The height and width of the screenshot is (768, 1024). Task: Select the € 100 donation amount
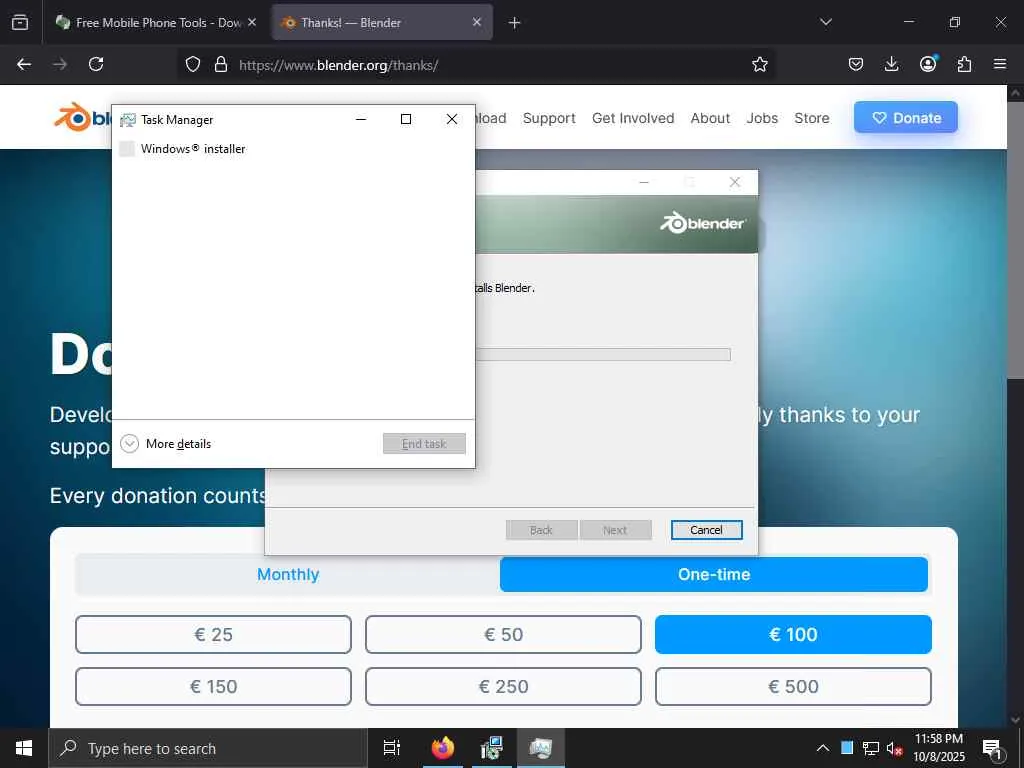pos(793,634)
